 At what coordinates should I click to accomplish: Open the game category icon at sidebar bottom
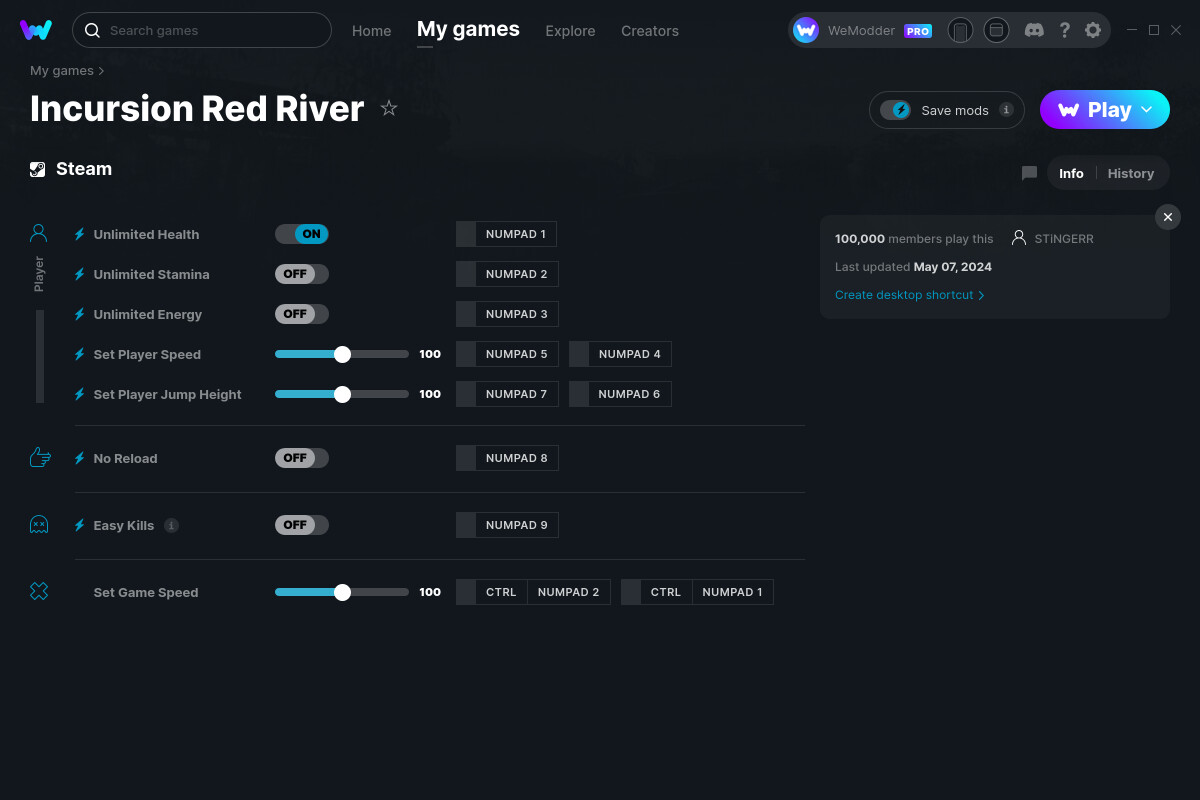tap(38, 591)
